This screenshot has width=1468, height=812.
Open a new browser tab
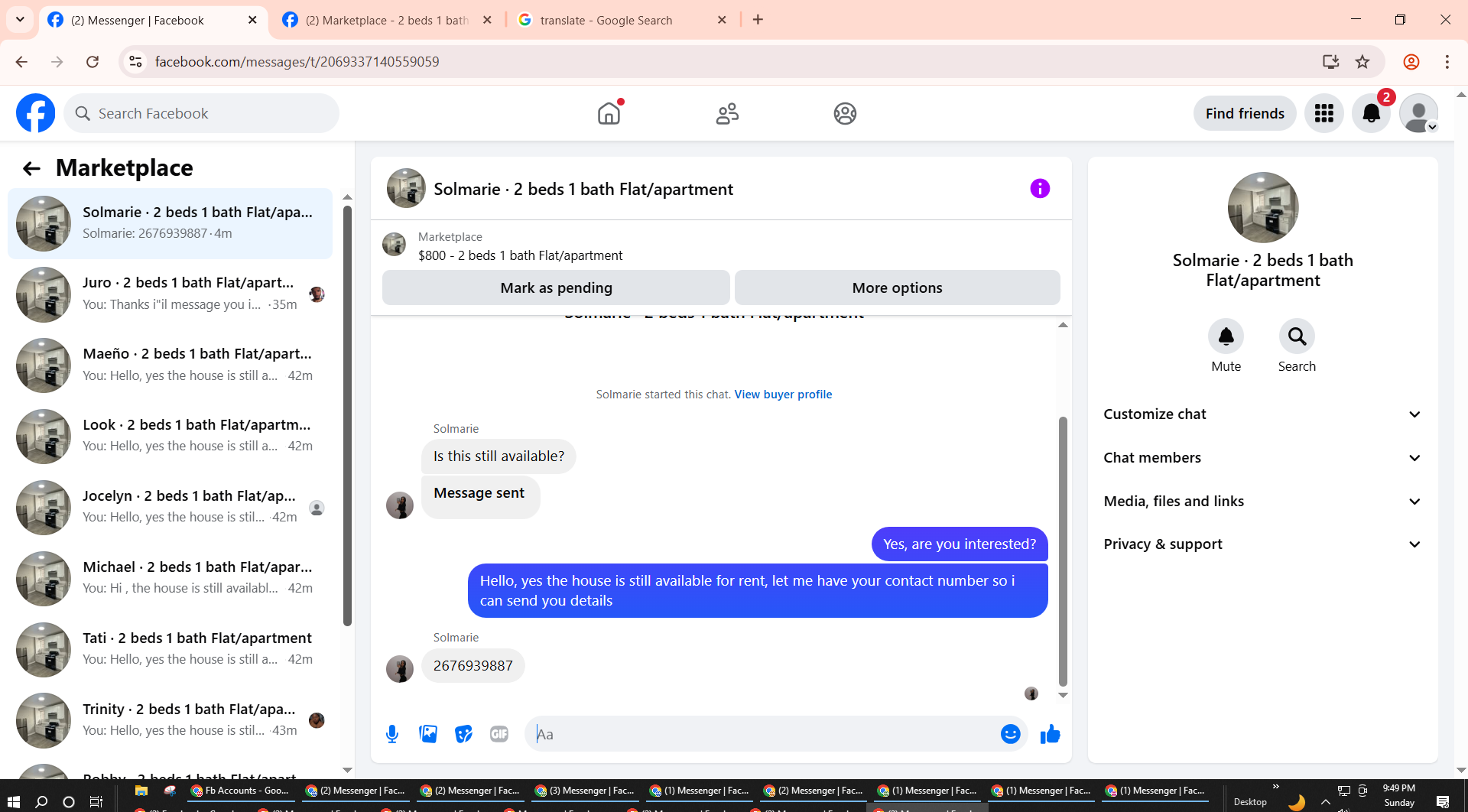click(x=758, y=20)
